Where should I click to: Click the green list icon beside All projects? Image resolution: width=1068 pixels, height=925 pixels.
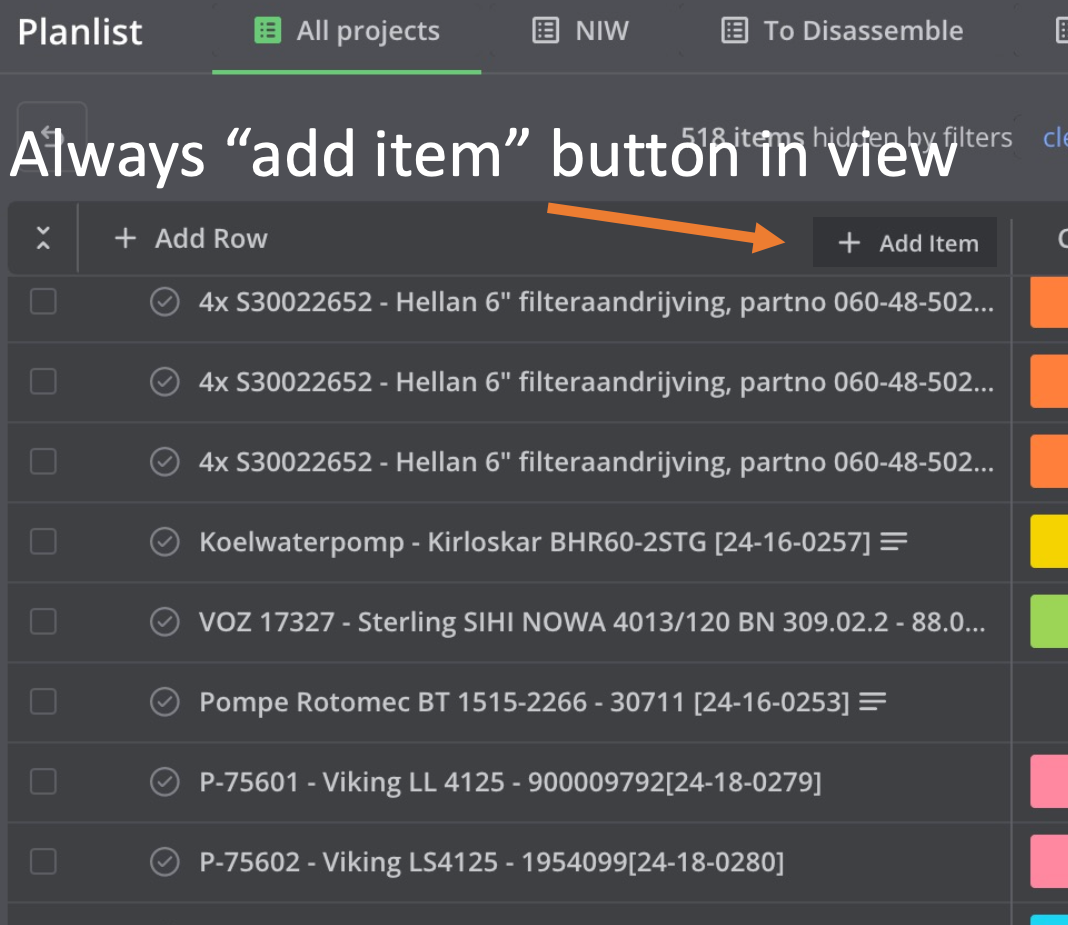point(267,31)
